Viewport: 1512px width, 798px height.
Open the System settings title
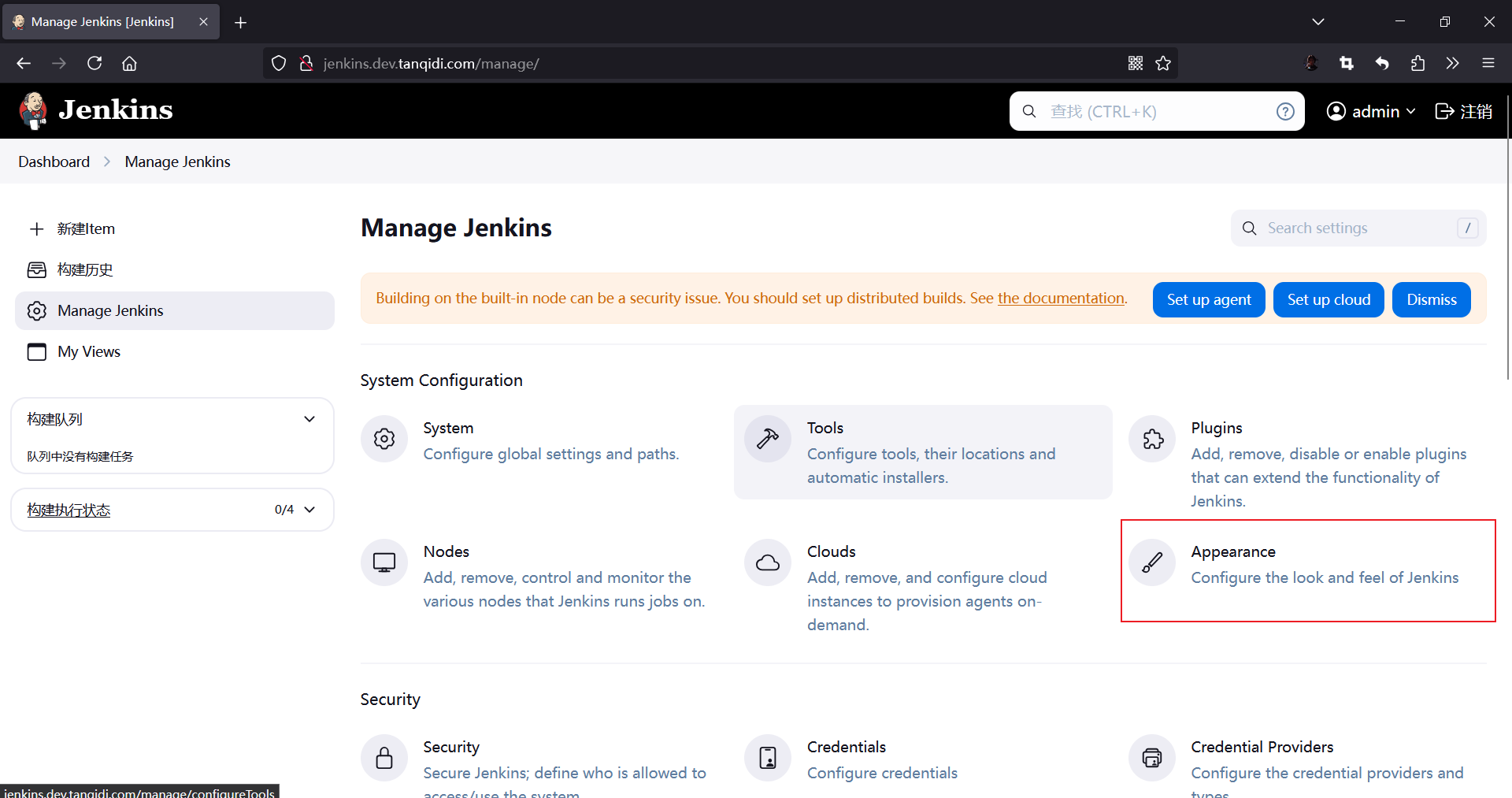click(x=448, y=429)
